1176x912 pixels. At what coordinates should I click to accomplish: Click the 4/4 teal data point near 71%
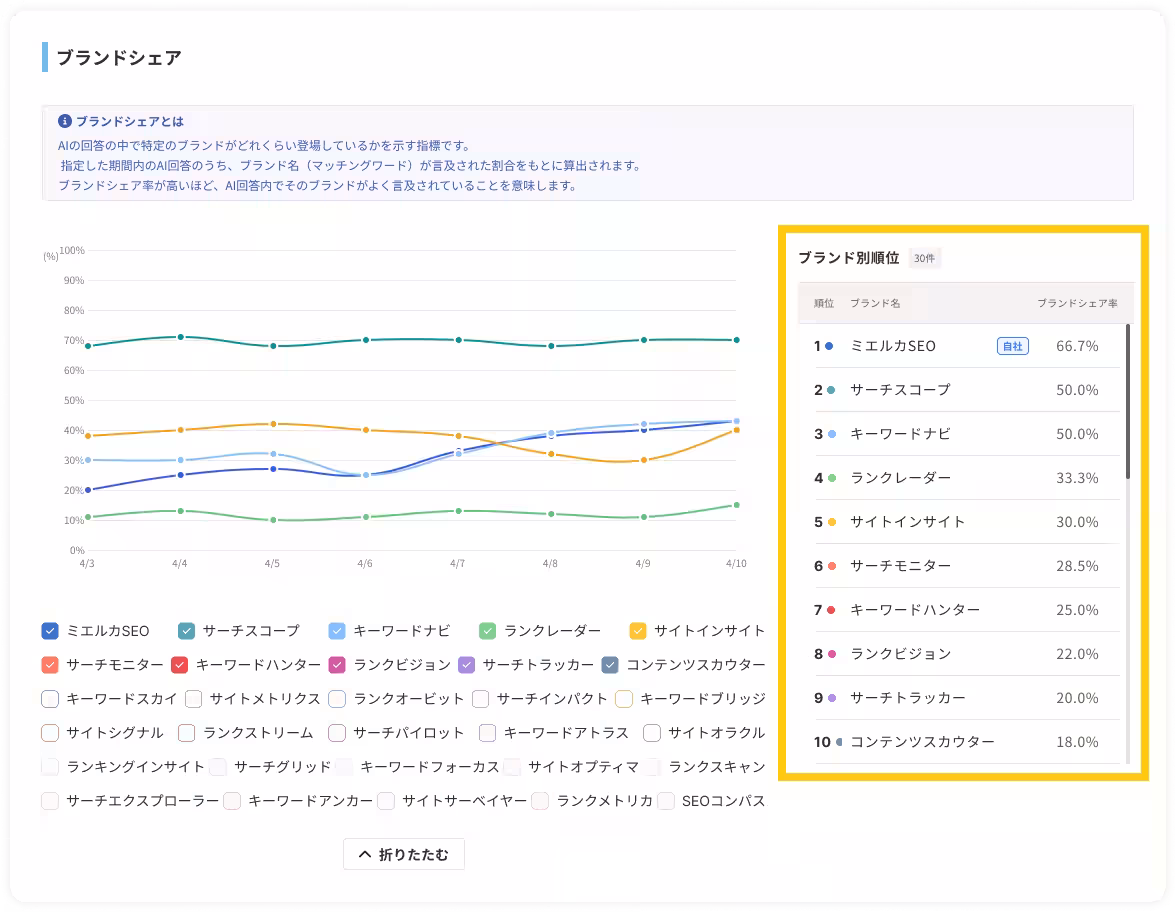(x=181, y=337)
